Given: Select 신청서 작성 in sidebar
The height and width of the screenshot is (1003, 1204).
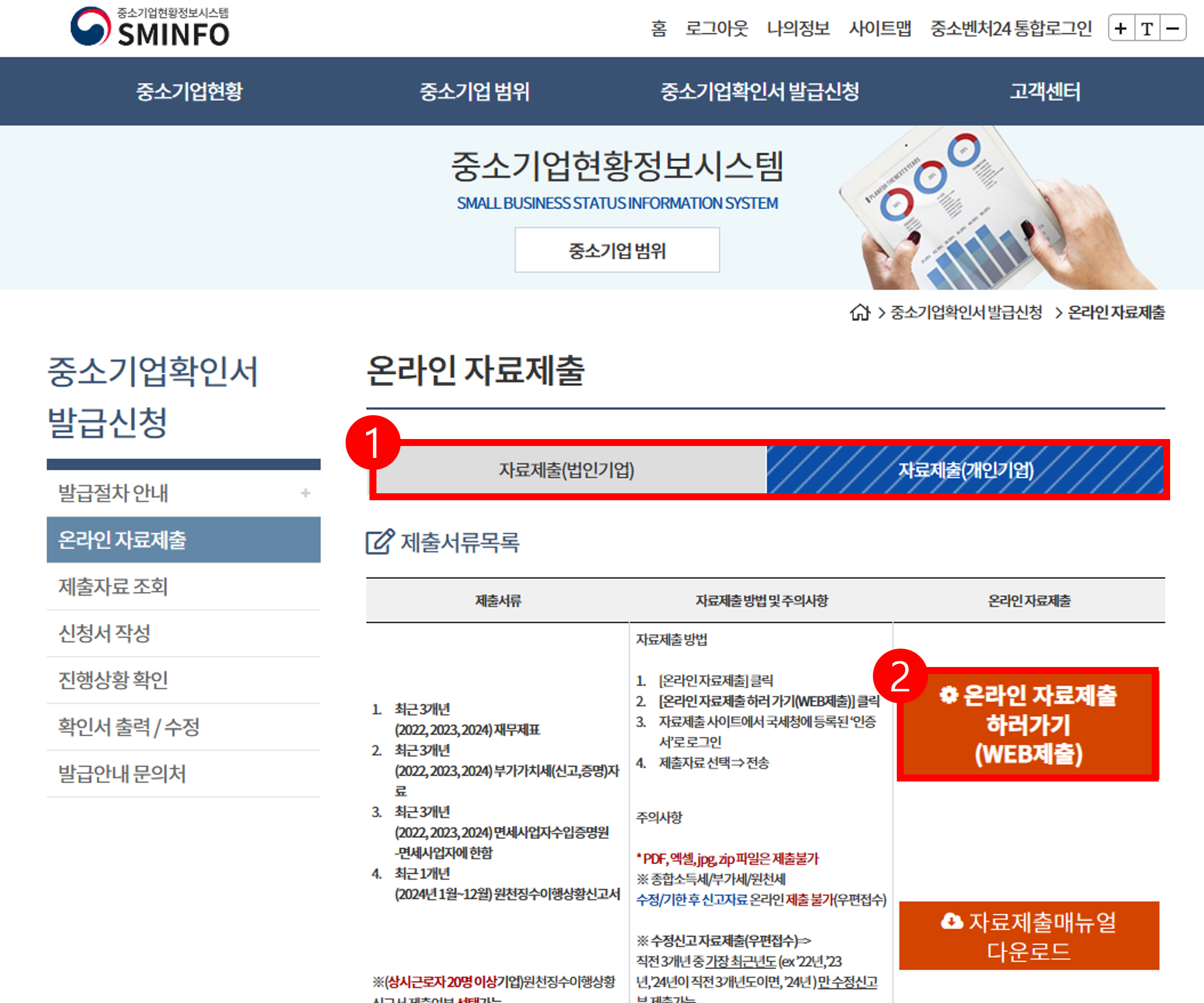Looking at the screenshot, I should click(105, 633).
